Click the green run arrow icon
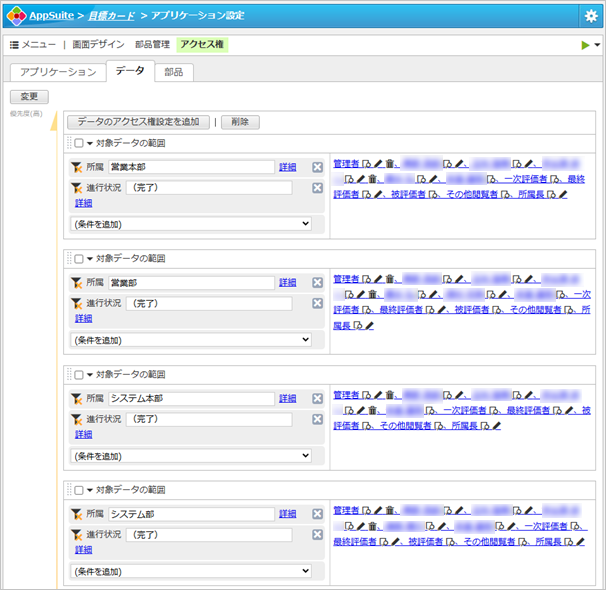Image resolution: width=606 pixels, height=590 pixels. 585,45
